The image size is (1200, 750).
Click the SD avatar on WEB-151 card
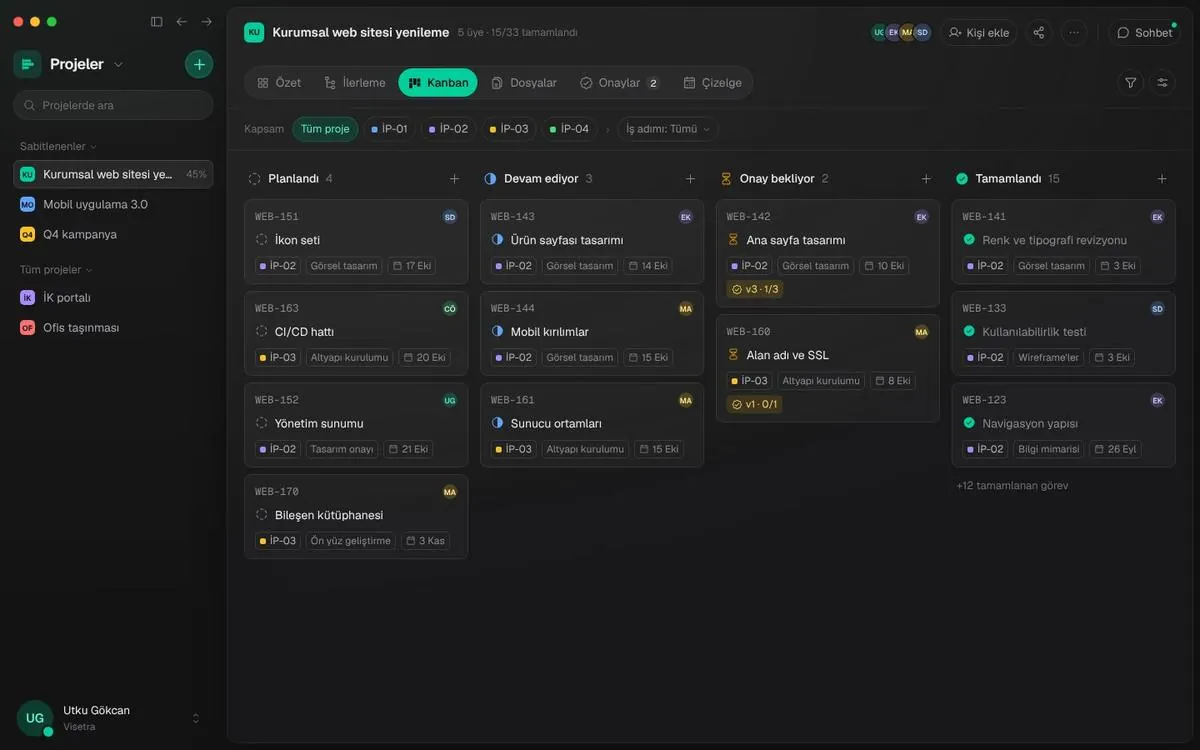450,217
